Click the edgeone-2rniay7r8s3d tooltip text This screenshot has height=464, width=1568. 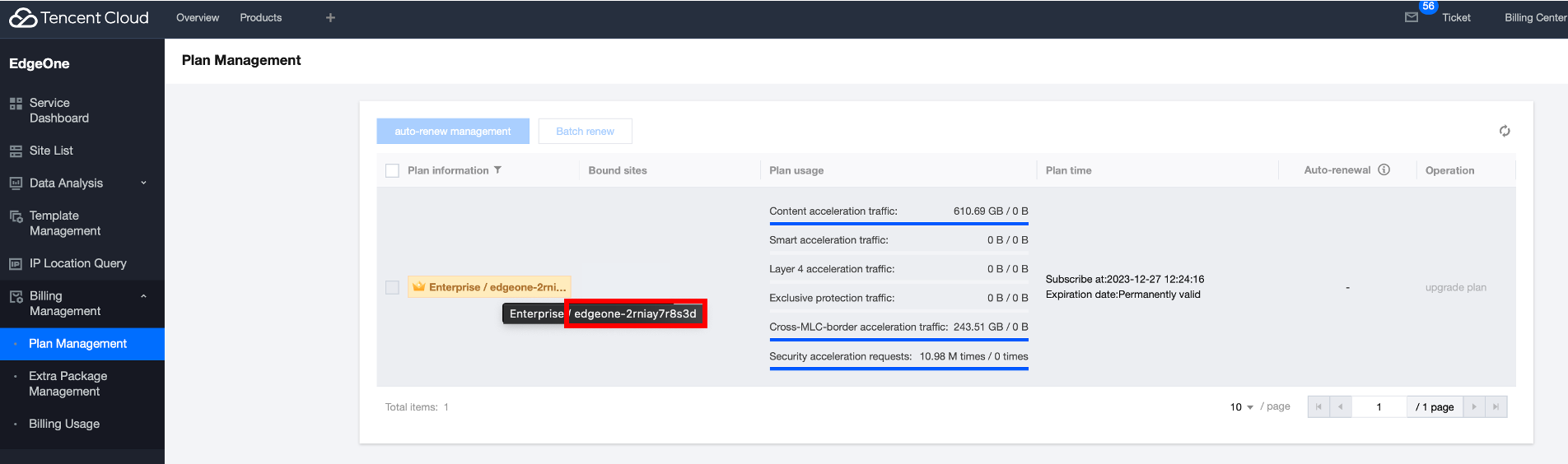[x=635, y=313]
